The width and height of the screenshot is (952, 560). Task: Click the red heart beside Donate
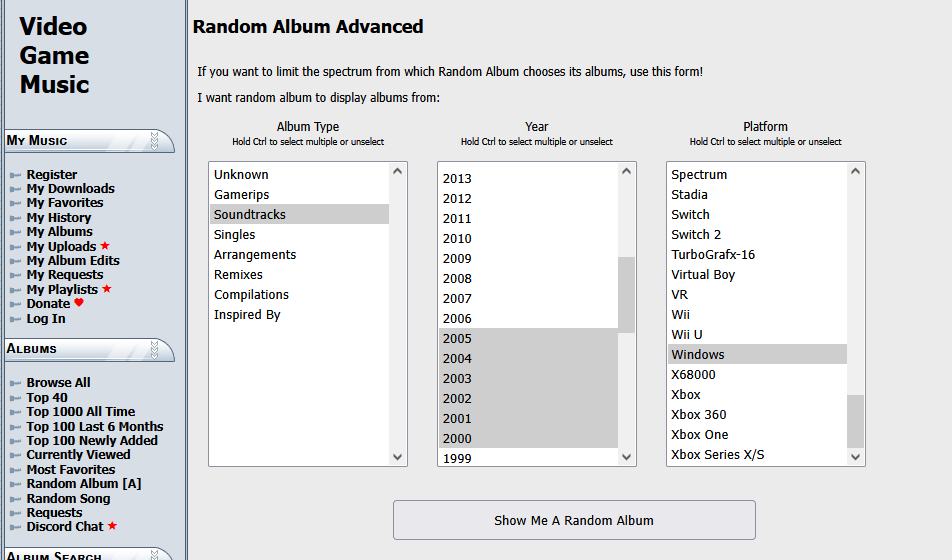coord(79,304)
